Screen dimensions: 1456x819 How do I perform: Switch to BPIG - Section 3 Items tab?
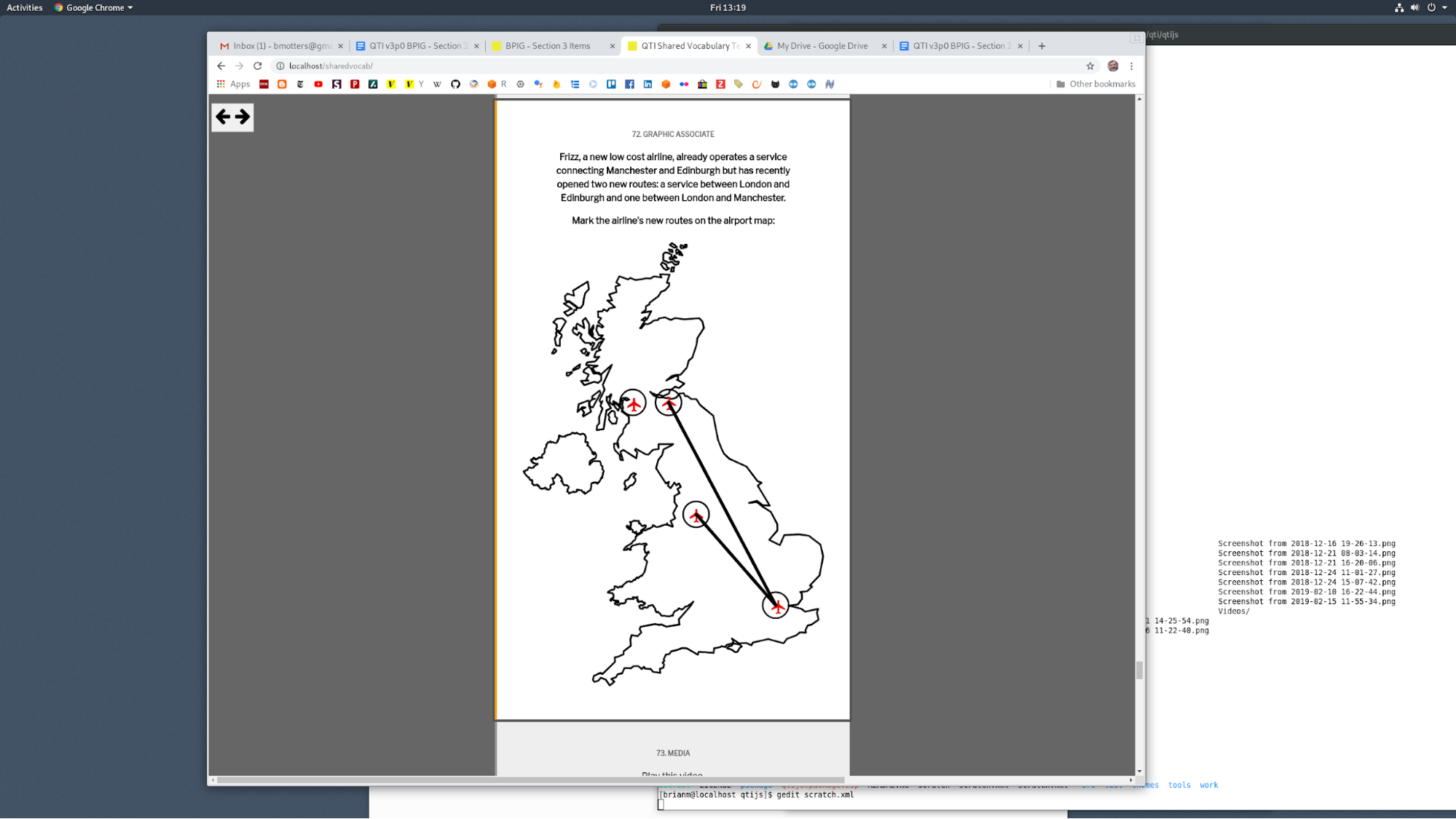click(547, 46)
